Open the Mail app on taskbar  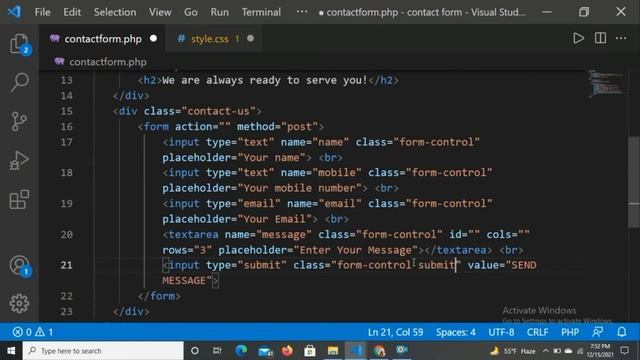point(265,351)
